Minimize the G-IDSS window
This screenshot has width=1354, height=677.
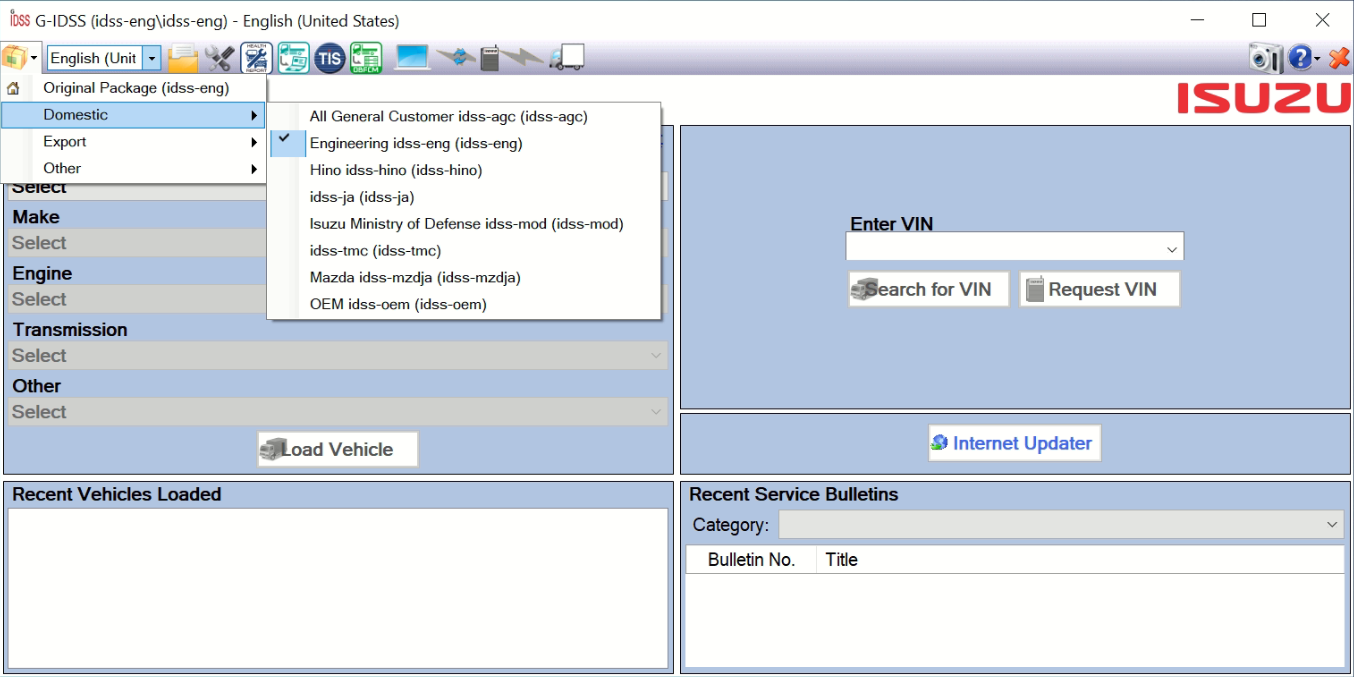tap(1196, 20)
